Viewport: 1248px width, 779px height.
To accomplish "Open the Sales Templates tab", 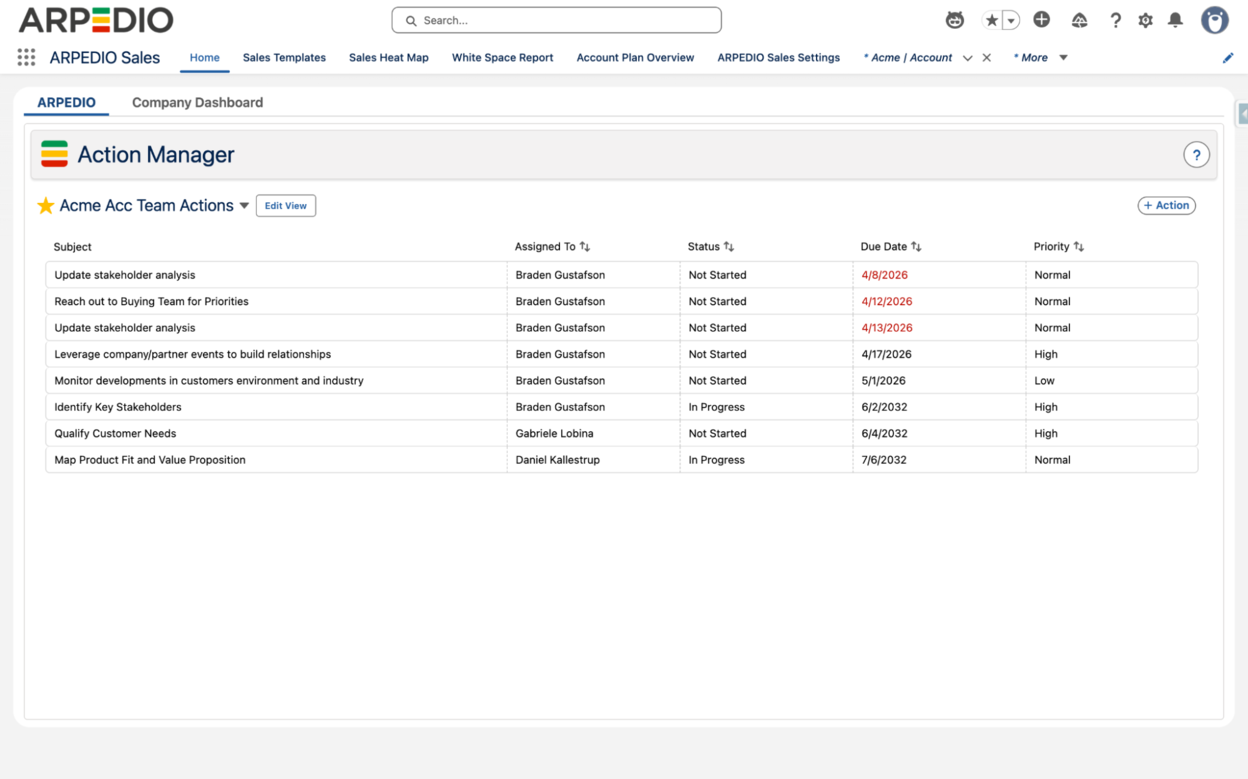I will [x=284, y=58].
